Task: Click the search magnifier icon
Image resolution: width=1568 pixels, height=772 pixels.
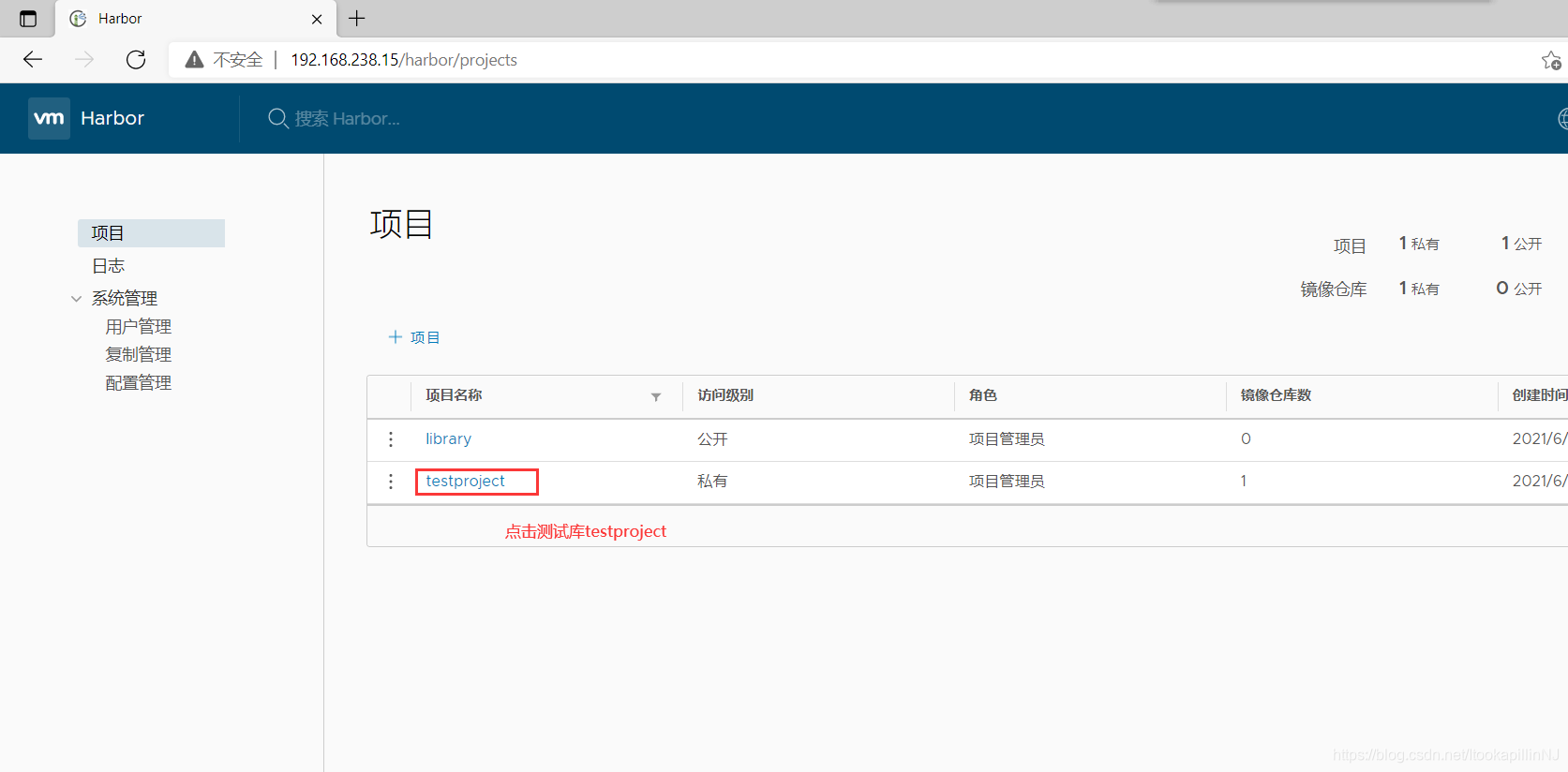Action: 277,118
